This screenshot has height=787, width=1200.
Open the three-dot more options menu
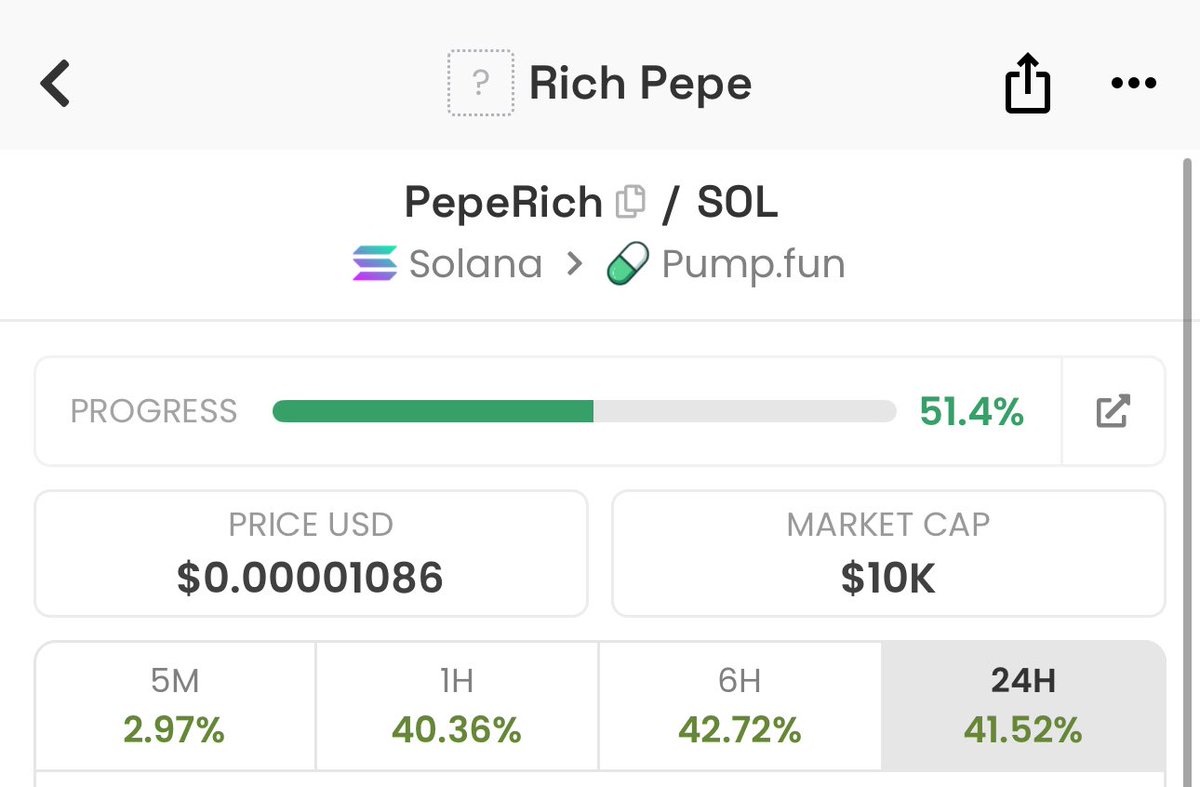[1133, 84]
